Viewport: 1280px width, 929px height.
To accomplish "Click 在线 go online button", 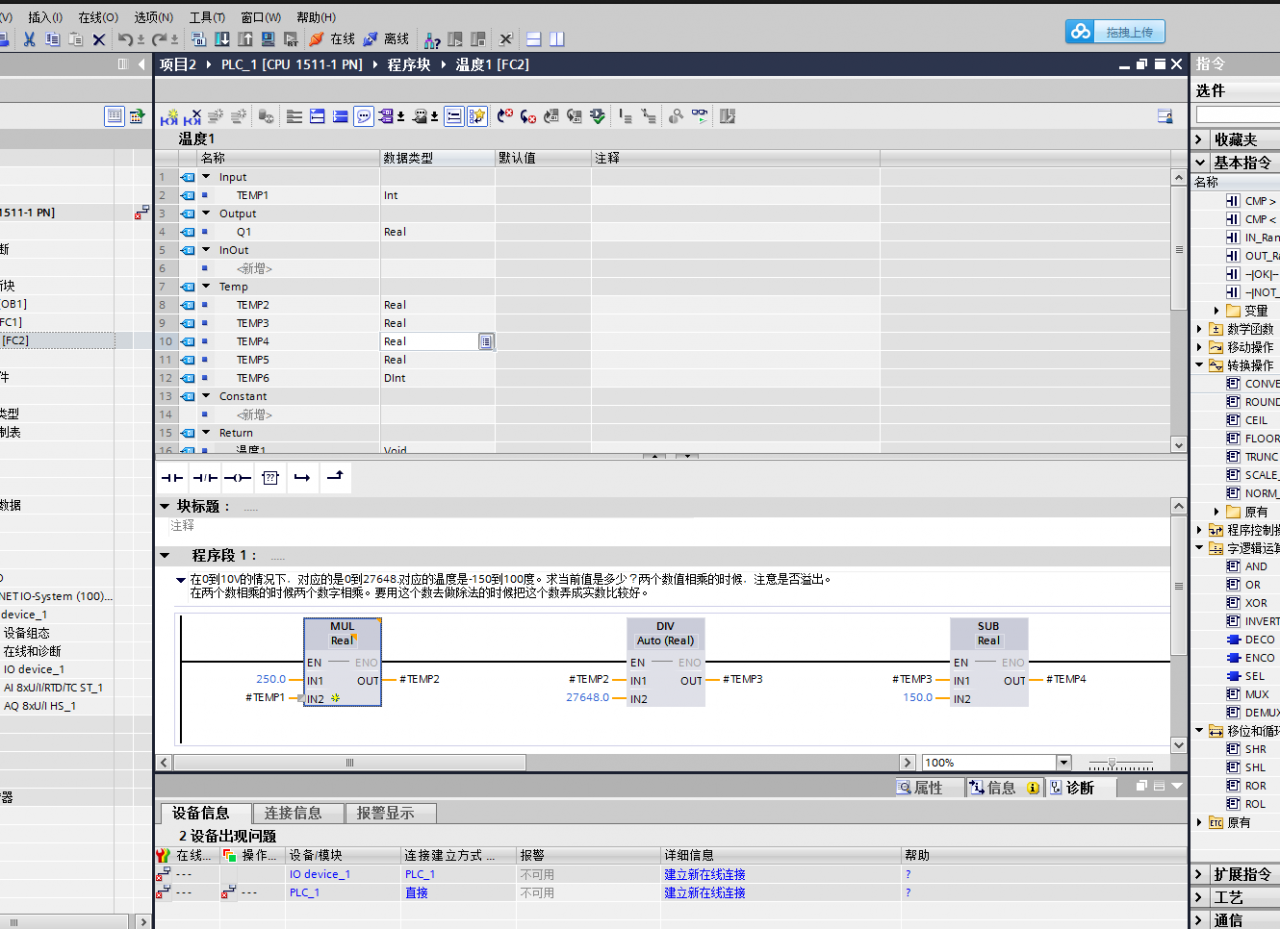I will click(332, 39).
